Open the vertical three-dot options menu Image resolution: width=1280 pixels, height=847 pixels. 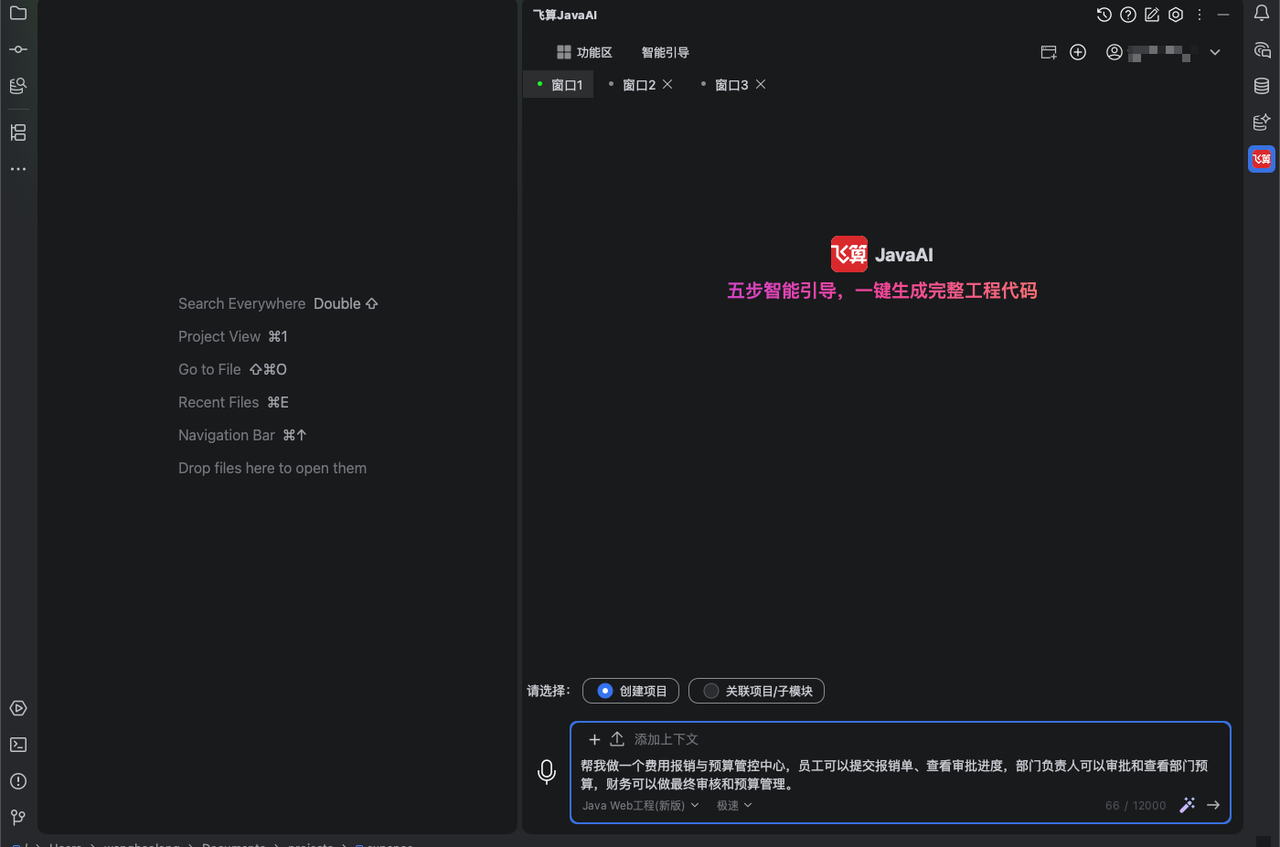click(1199, 15)
